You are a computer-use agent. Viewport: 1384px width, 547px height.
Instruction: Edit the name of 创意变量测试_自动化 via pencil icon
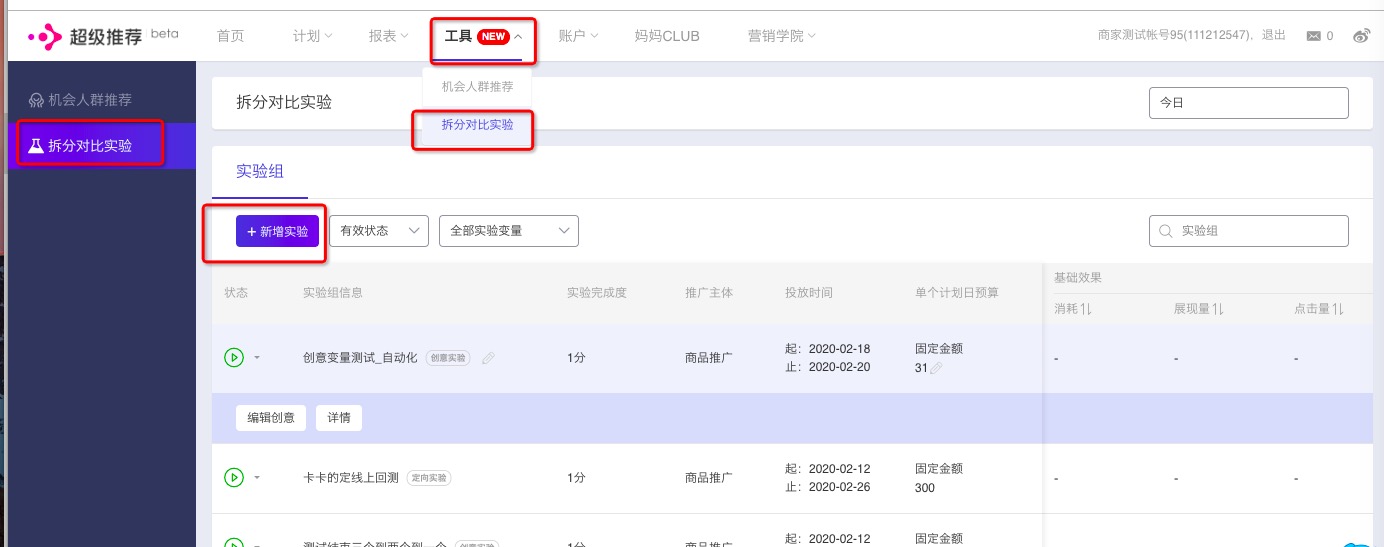(x=488, y=358)
